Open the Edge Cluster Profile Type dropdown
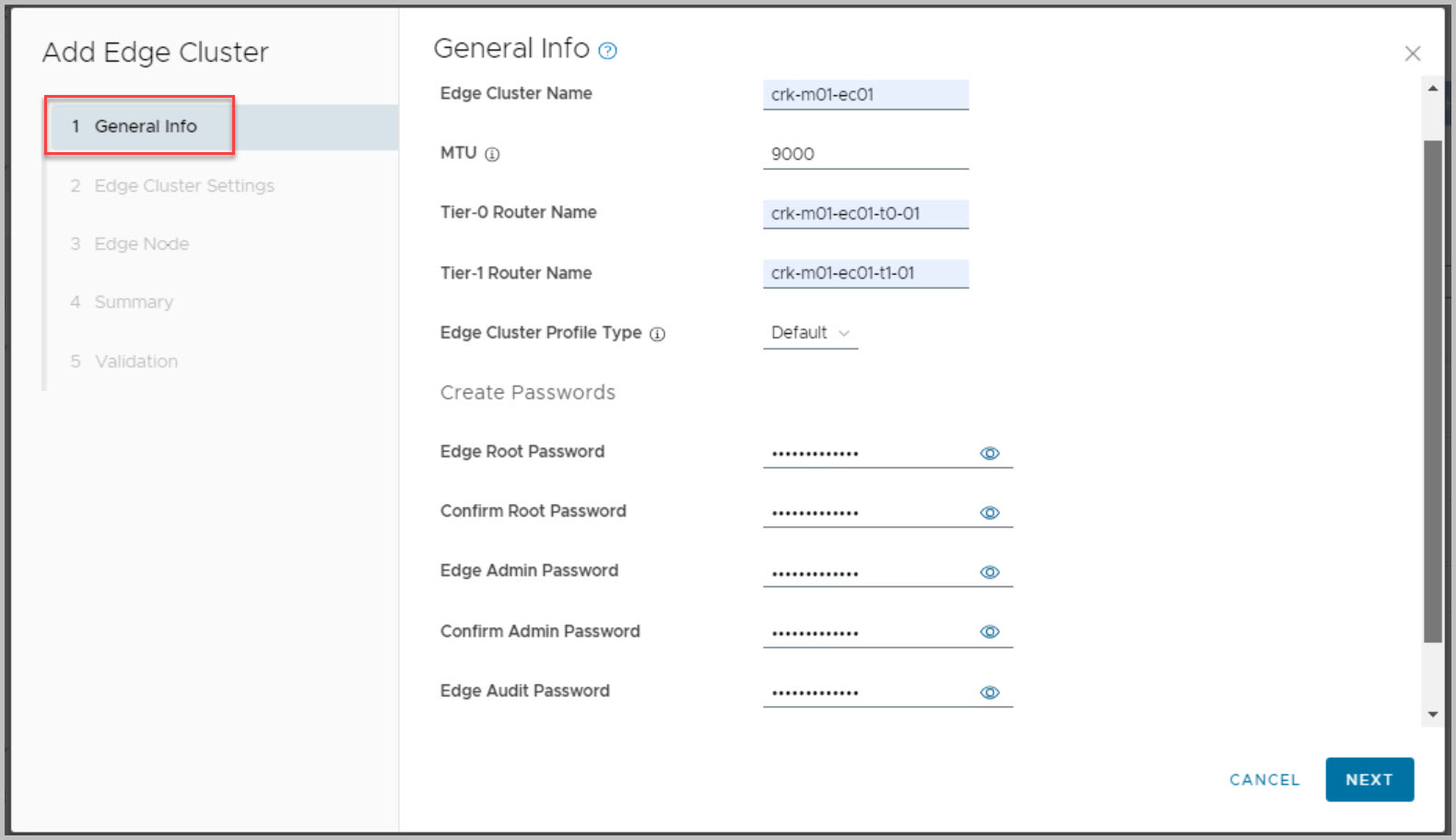This screenshot has height=840, width=1456. (810, 333)
